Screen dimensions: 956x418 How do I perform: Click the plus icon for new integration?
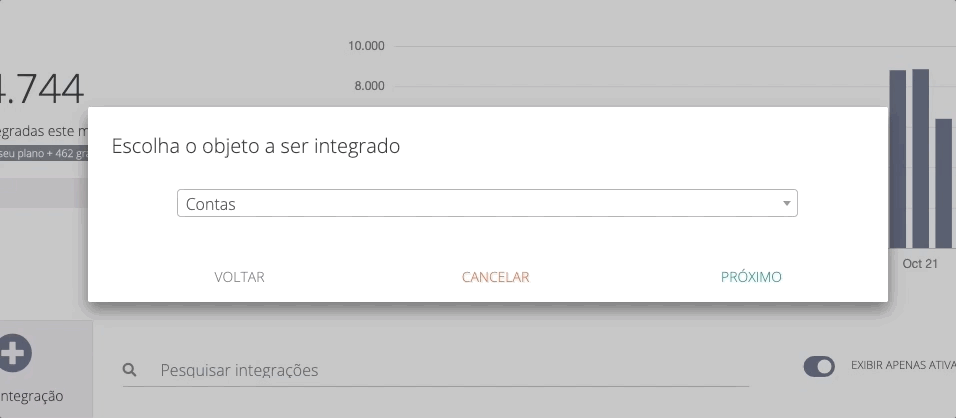pyautogui.click(x=16, y=352)
